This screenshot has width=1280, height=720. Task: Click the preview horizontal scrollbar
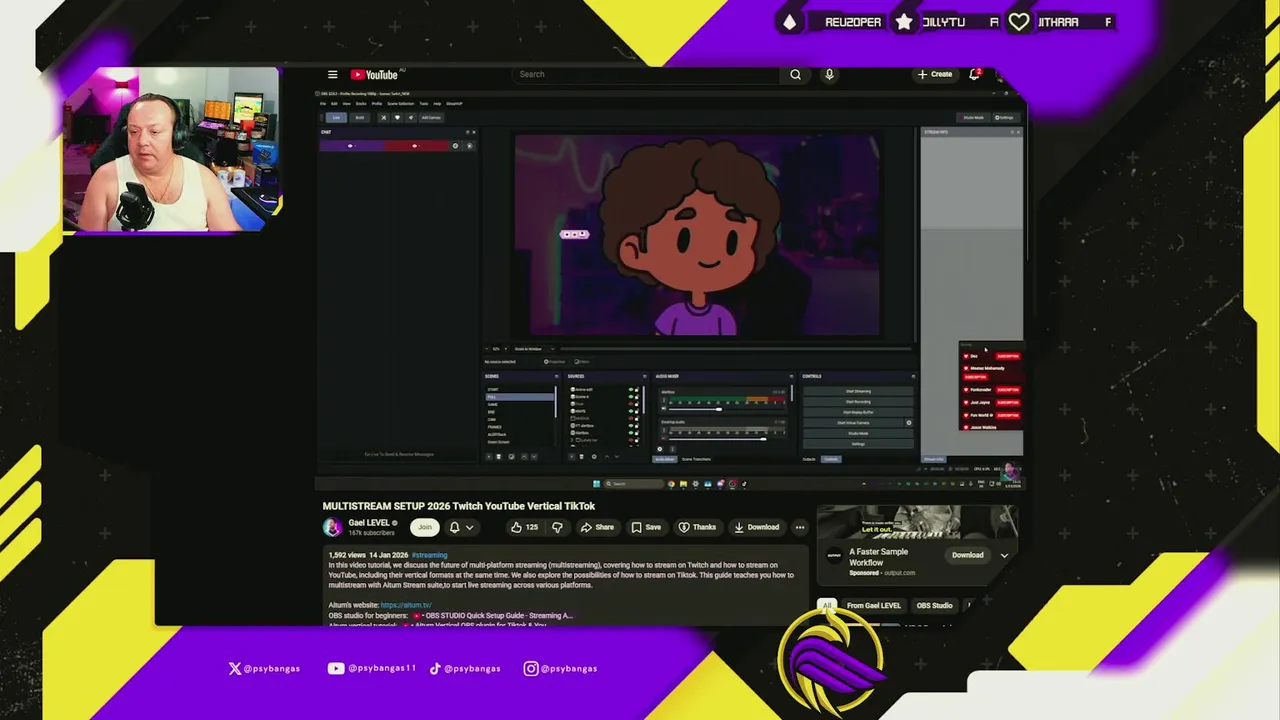735,349
